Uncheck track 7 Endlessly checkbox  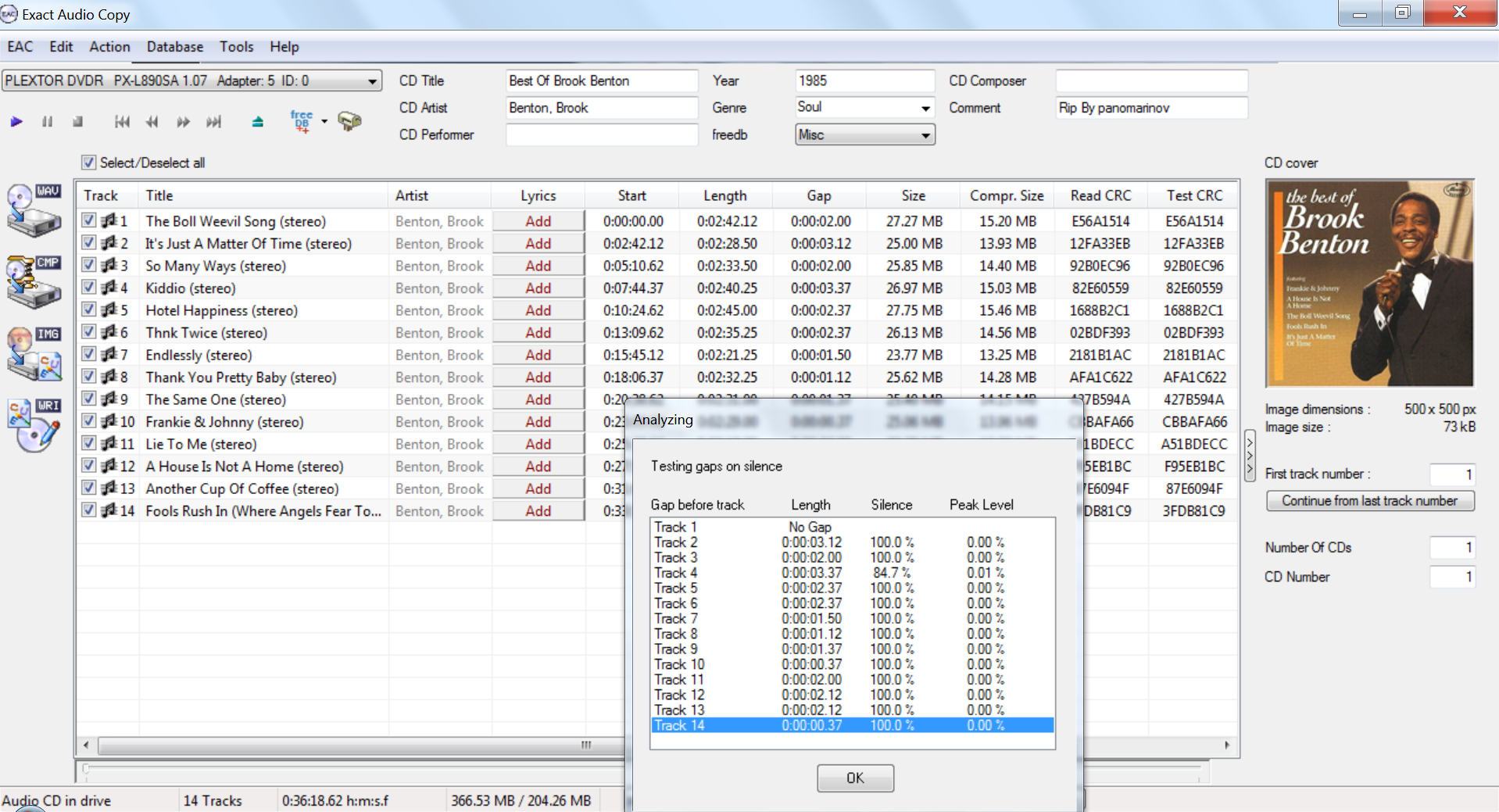pos(89,355)
